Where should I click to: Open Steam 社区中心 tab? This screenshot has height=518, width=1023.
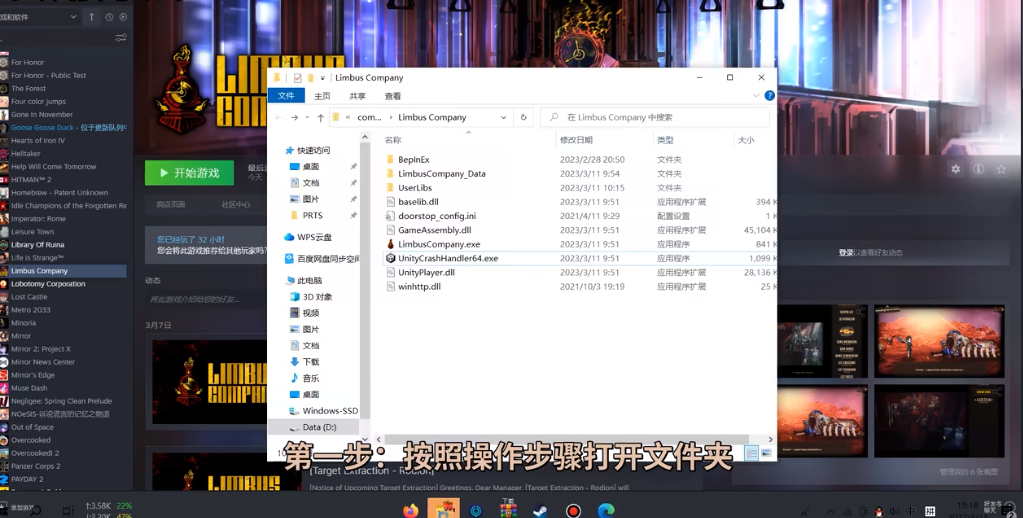tap(236, 204)
